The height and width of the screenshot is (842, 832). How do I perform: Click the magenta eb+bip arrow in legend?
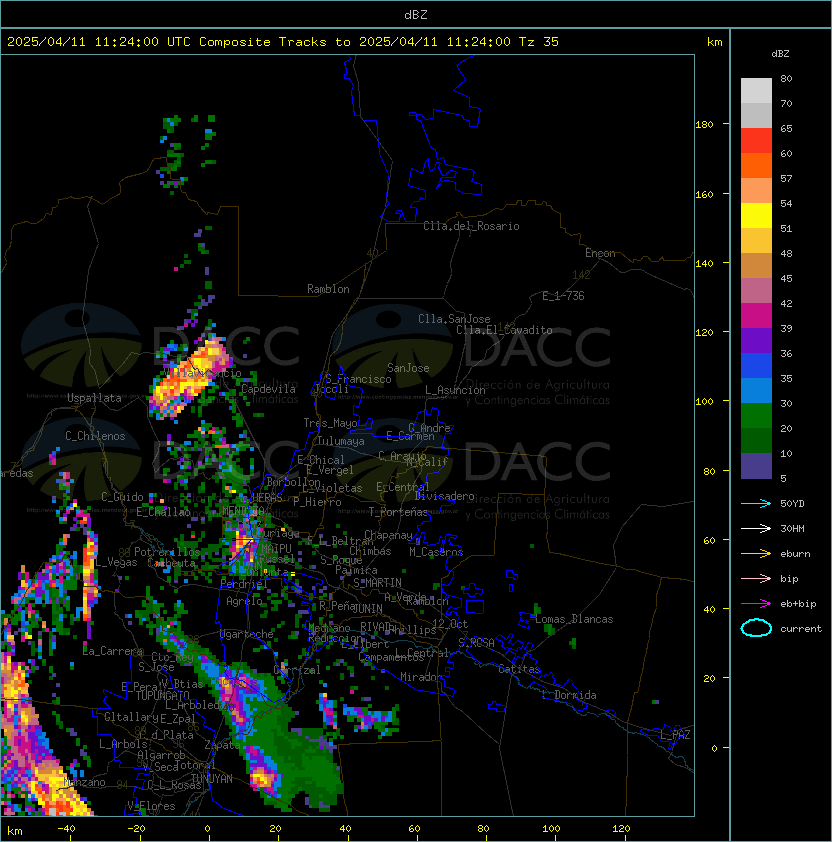click(756, 604)
